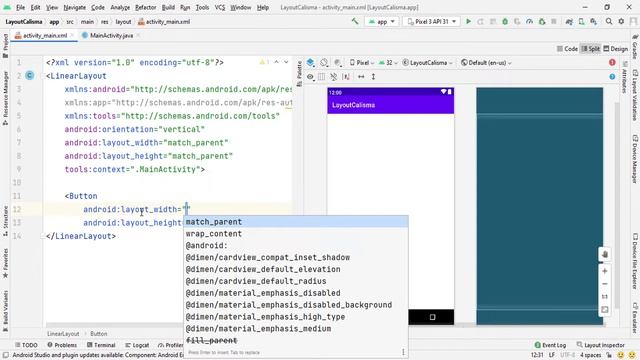Screen dimensions: 640x360
Task: Open the Pixel 3 API 31 device dropdown
Action: coord(431,22)
